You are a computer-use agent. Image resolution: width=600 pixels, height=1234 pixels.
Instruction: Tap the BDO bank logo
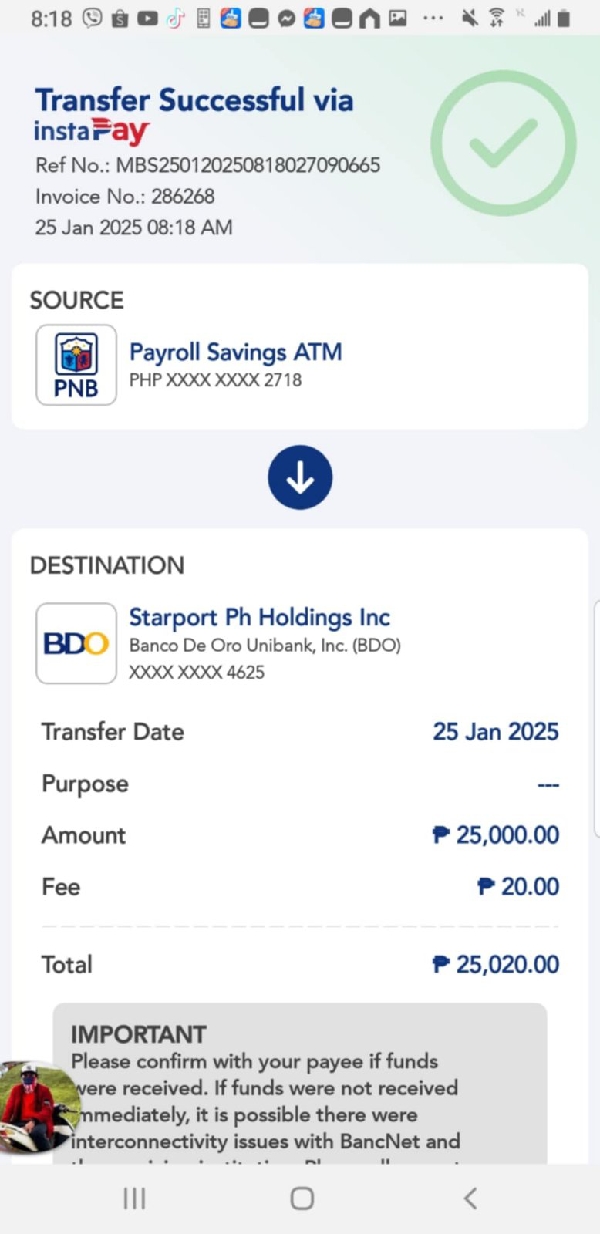[76, 643]
